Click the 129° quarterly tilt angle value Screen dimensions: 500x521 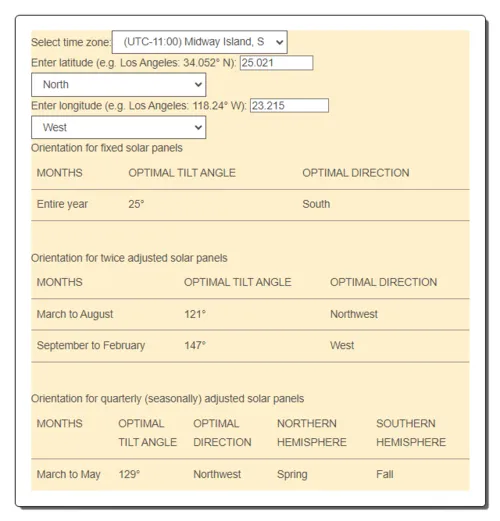tap(129, 474)
